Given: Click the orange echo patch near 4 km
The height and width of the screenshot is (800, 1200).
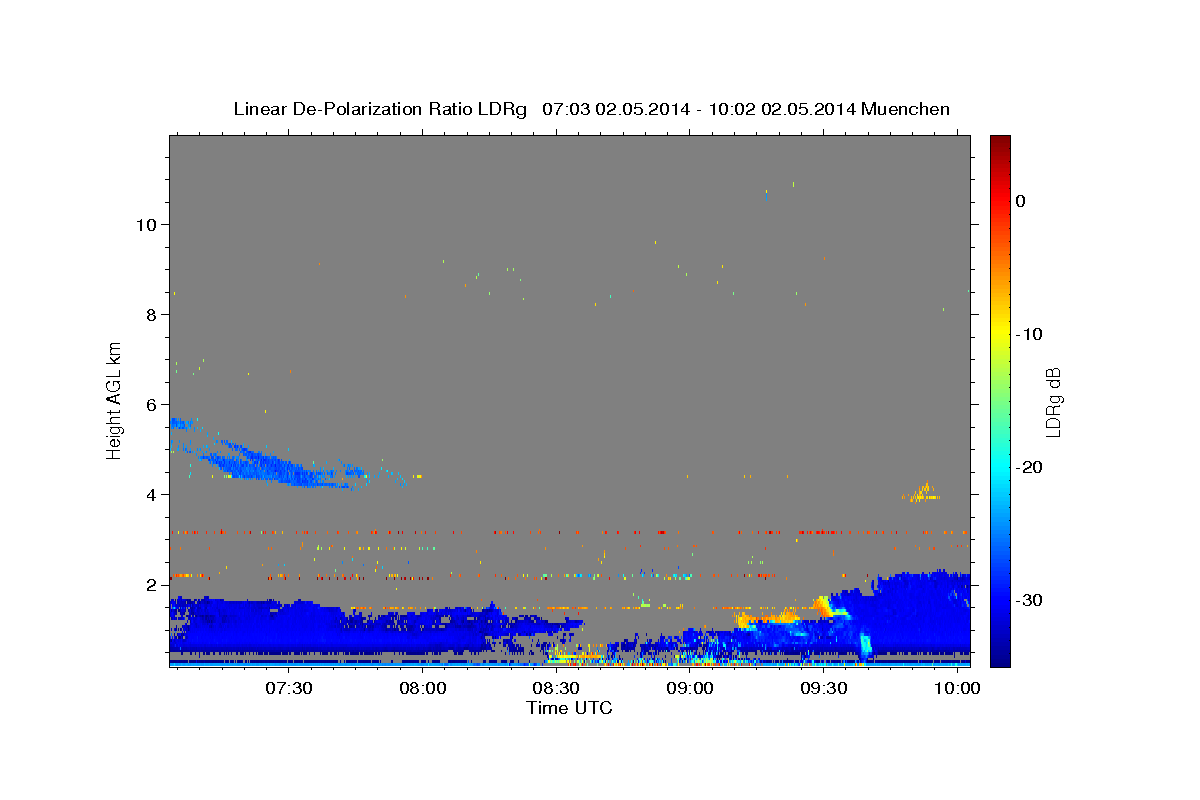Looking at the screenshot, I should [922, 492].
